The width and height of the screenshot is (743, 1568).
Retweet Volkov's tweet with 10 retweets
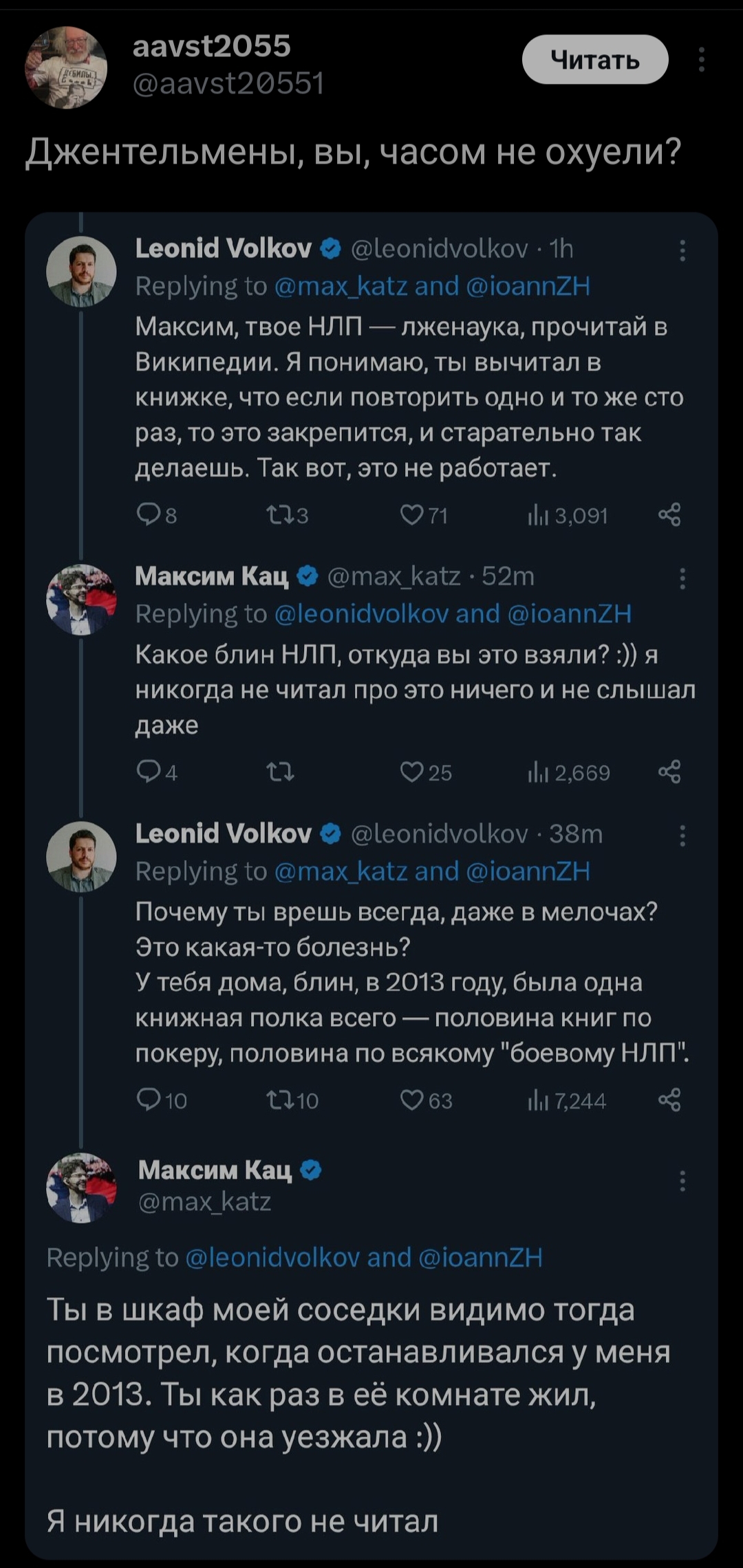click(x=279, y=1100)
